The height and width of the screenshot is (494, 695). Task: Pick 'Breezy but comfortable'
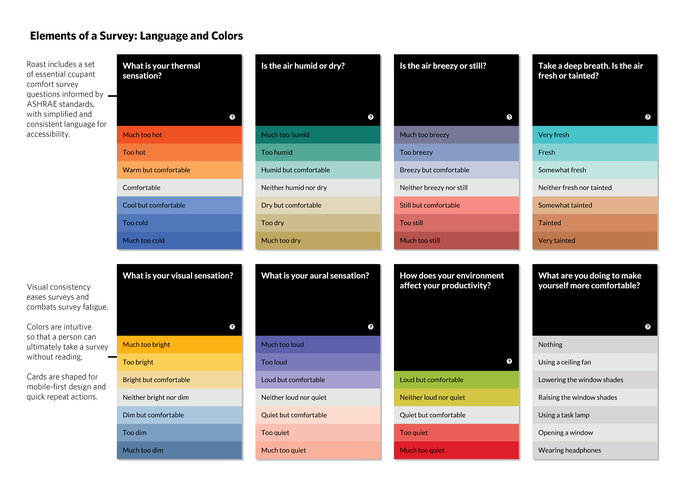(x=457, y=170)
